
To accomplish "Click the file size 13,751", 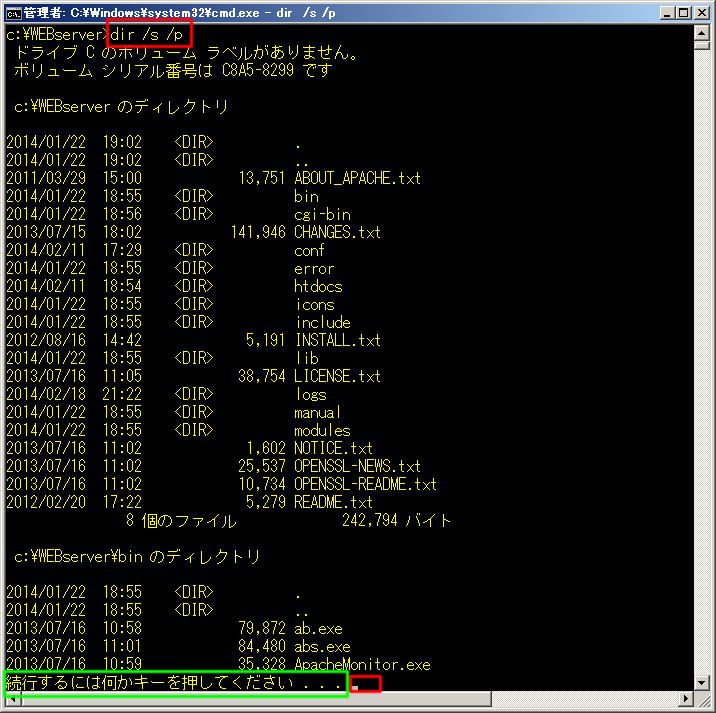I will pyautogui.click(x=262, y=178).
